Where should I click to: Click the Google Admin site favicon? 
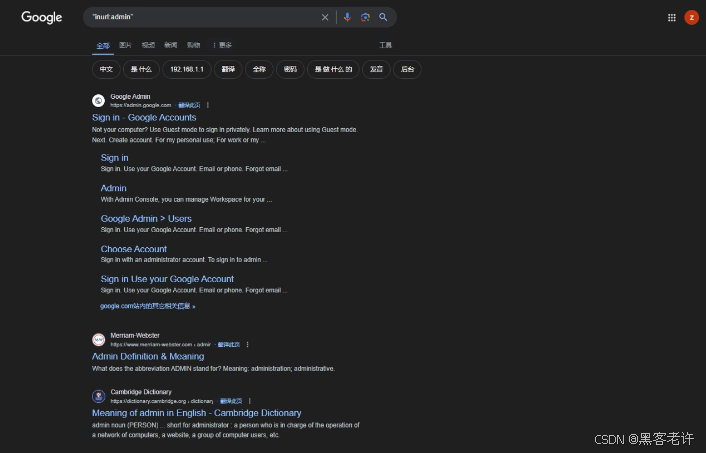pos(99,100)
